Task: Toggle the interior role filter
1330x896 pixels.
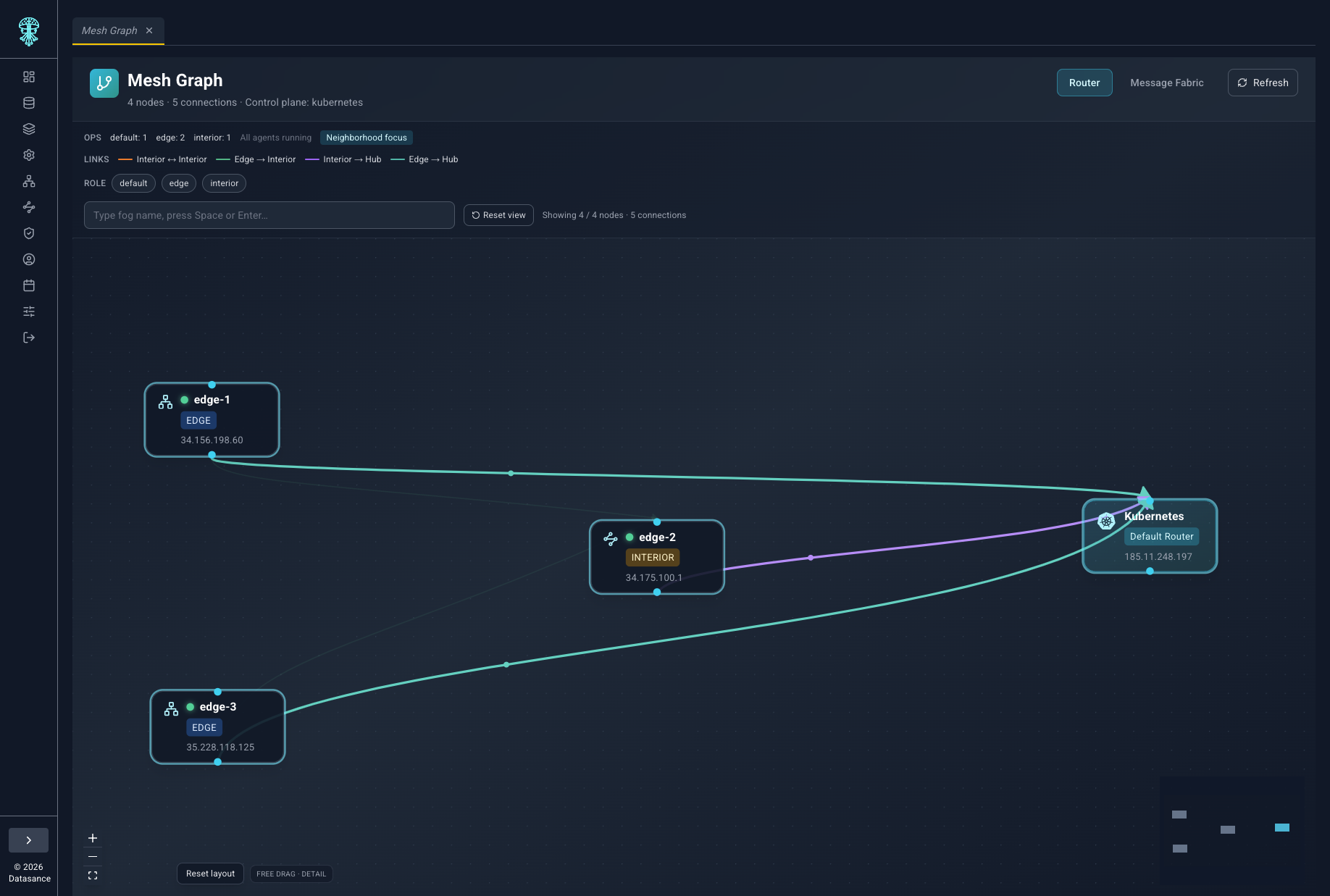Action: [225, 183]
